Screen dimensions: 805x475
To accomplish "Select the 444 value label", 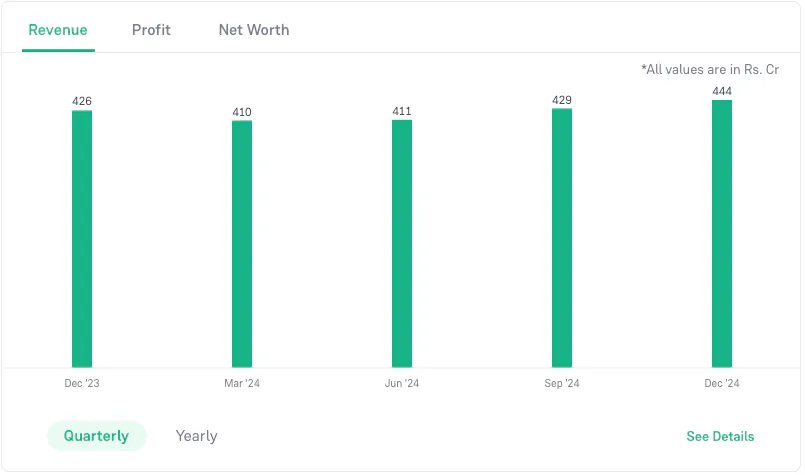I will point(722,91).
